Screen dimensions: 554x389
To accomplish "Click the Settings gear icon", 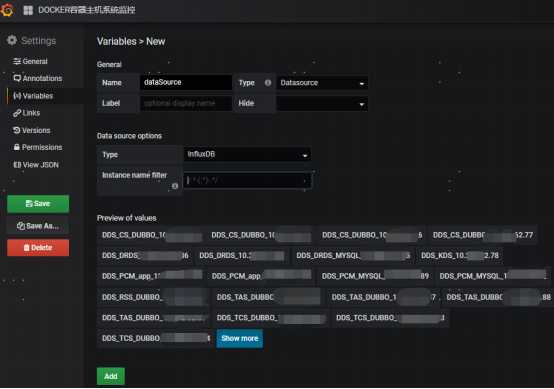I will point(12,41).
